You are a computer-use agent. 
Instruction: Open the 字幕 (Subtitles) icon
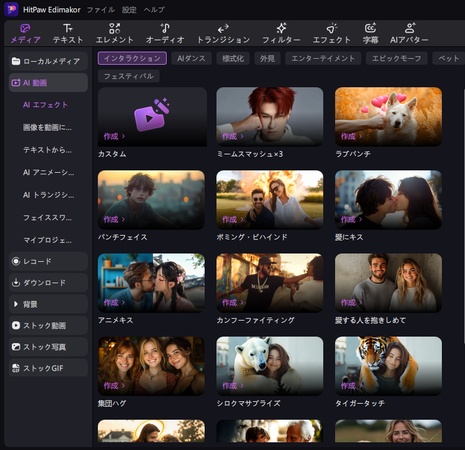click(x=370, y=28)
